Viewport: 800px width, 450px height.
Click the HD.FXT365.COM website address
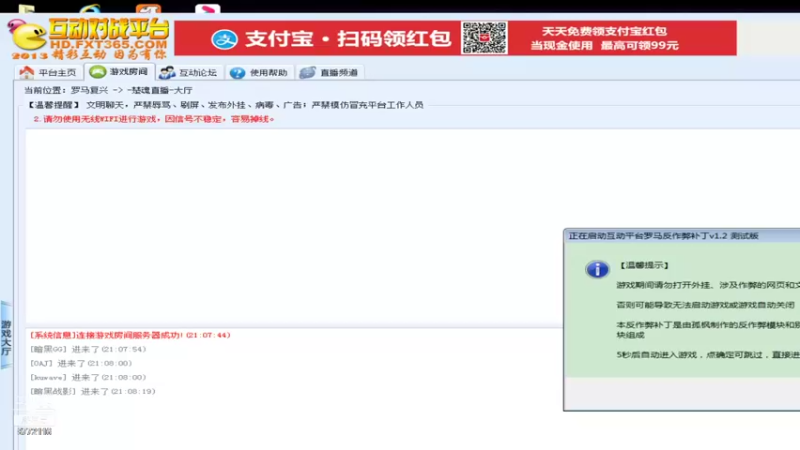(109, 45)
